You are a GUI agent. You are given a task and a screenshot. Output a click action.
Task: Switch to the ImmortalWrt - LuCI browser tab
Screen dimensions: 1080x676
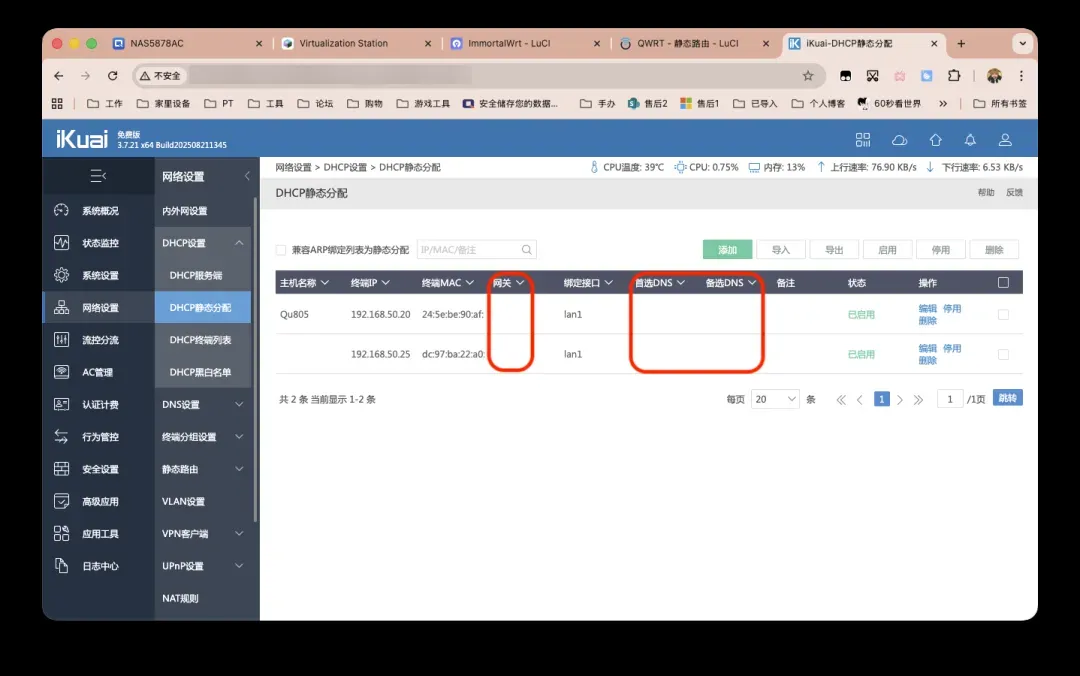coord(510,44)
